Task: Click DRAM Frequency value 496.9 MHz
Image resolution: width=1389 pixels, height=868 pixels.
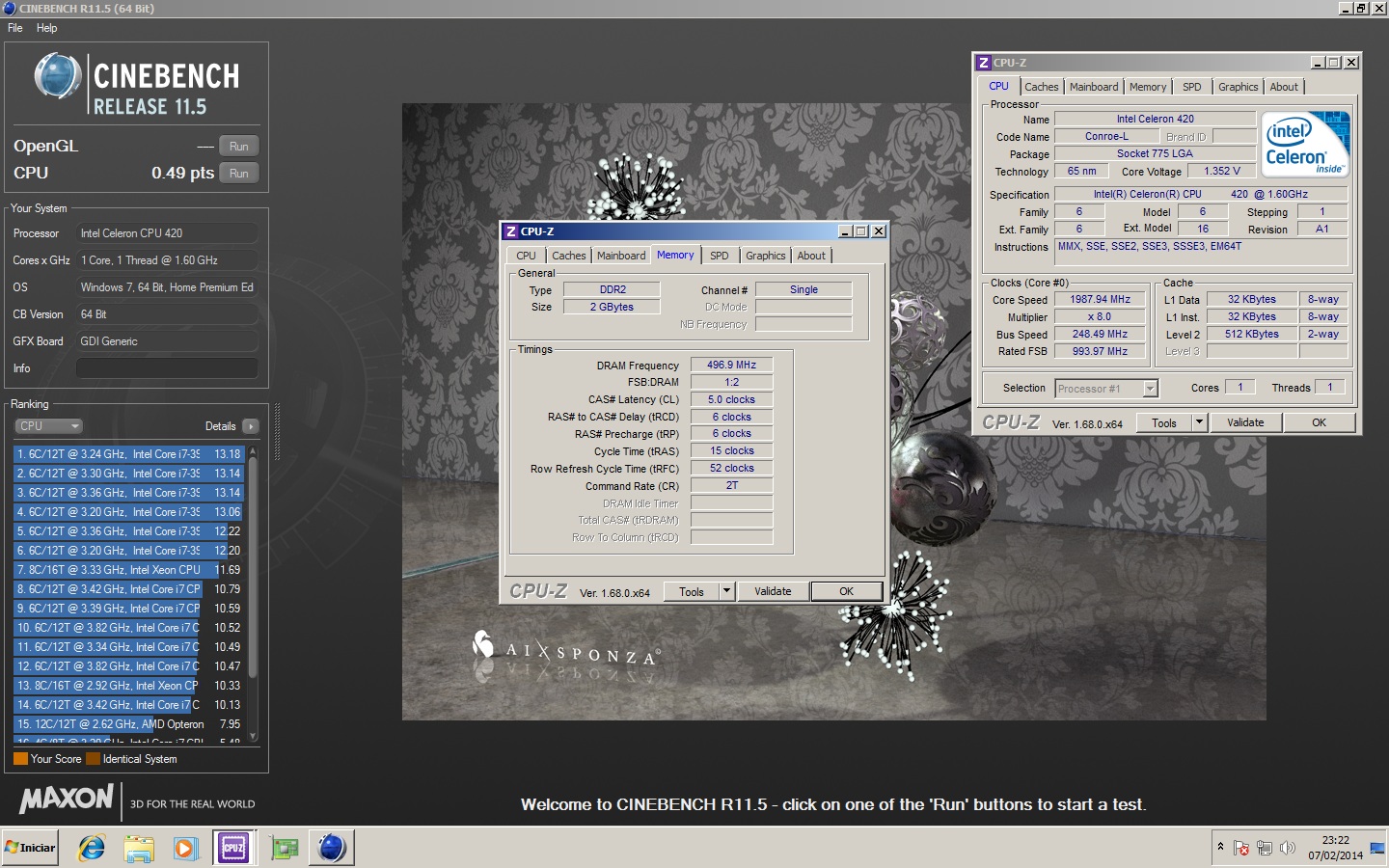Action: pyautogui.click(x=732, y=366)
